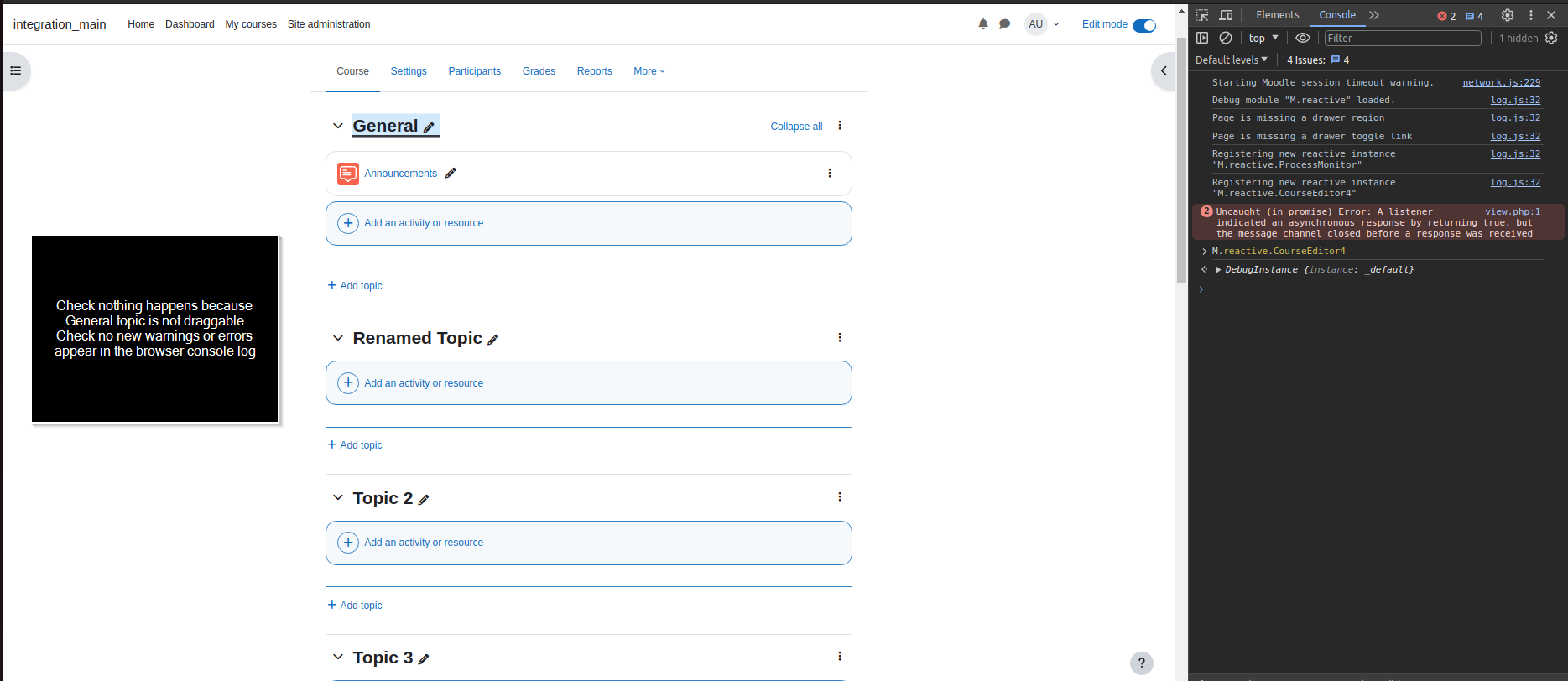Image resolution: width=1568 pixels, height=681 pixels.
Task: Select the DevTools inspect element icon
Action: coord(1202,15)
